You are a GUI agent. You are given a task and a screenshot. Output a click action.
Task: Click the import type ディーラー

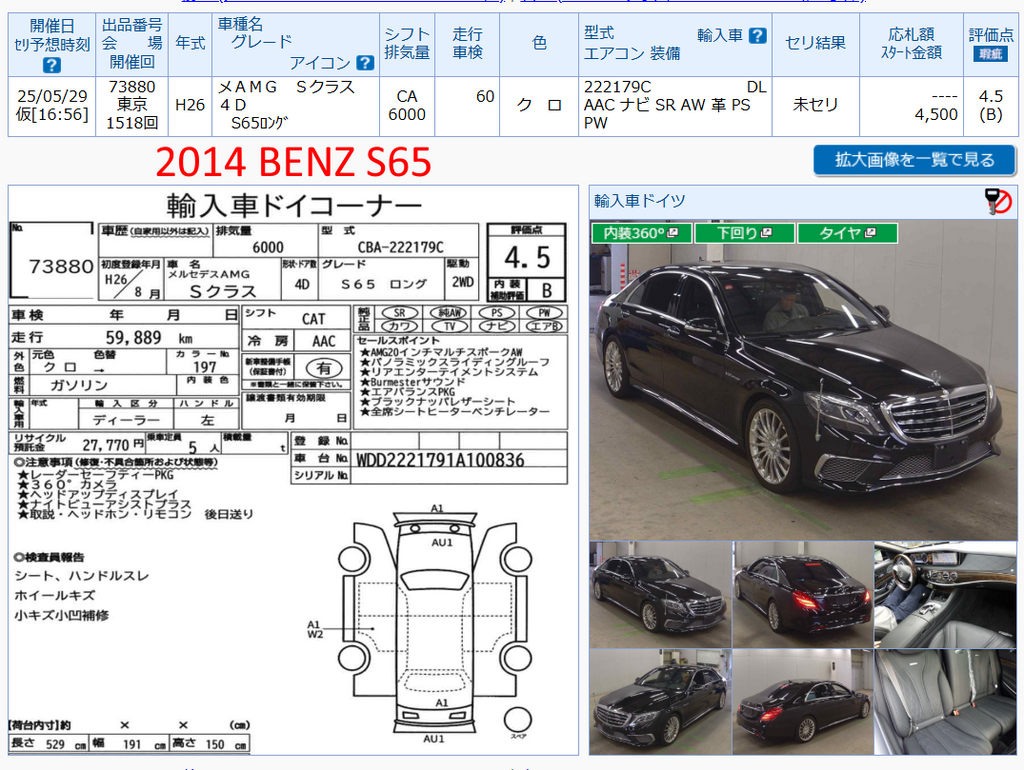pyautogui.click(x=126, y=420)
